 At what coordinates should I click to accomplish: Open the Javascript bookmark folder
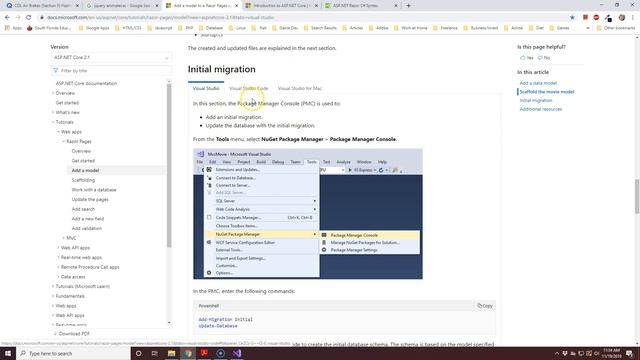(160, 28)
